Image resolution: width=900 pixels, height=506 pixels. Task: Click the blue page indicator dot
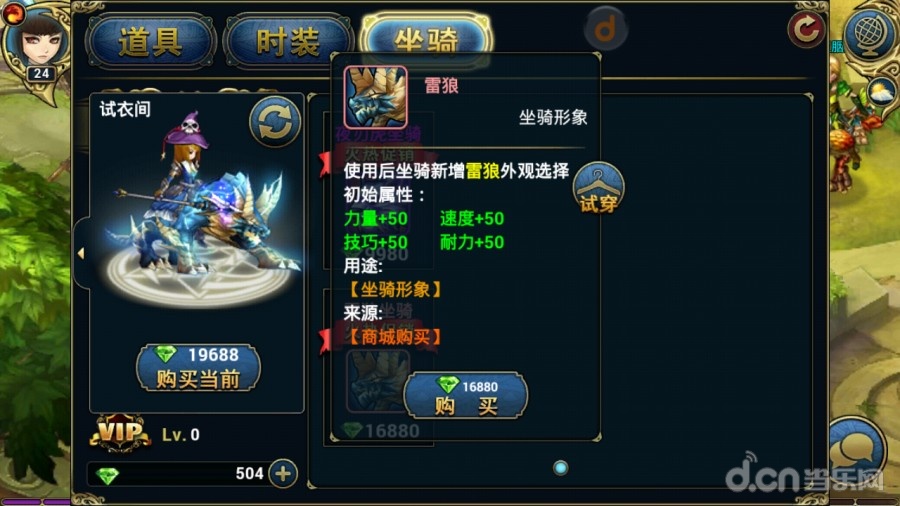tap(560, 468)
